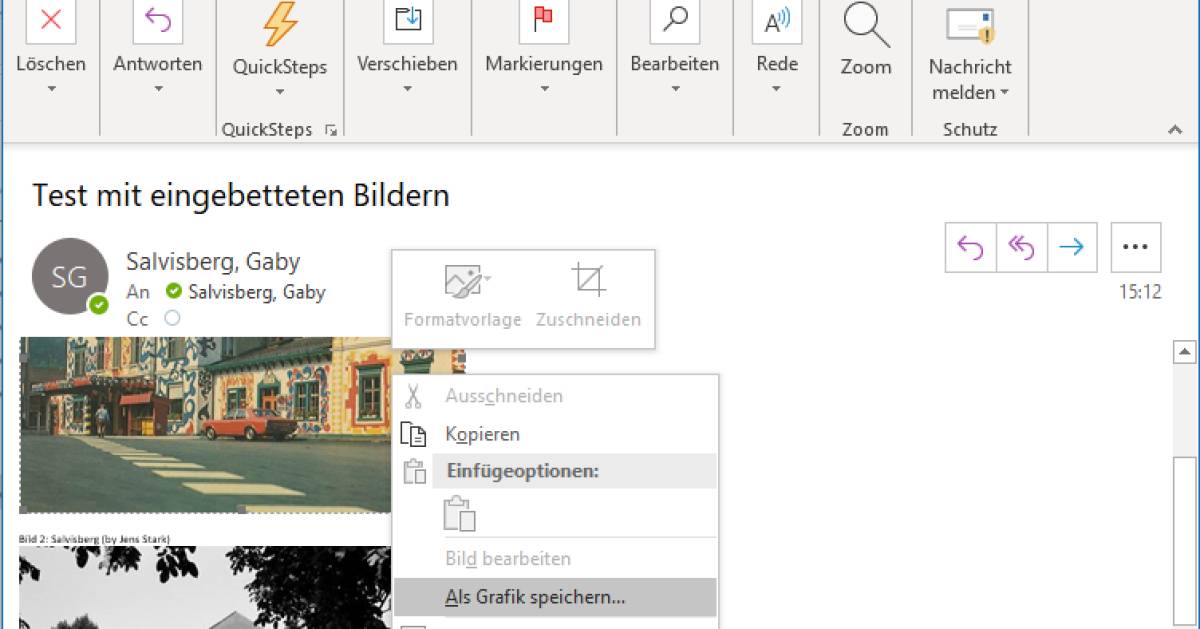Expand the Nachricht melden dropdown arrow
Viewport: 1200px width, 629px height.
point(1003,93)
